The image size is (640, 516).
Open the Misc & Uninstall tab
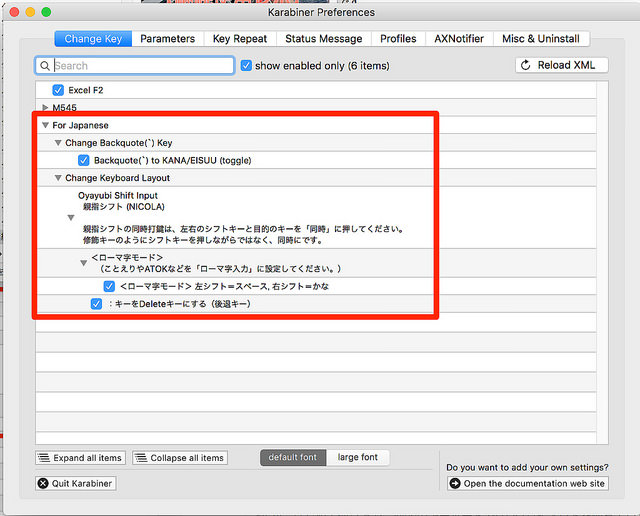click(541, 39)
